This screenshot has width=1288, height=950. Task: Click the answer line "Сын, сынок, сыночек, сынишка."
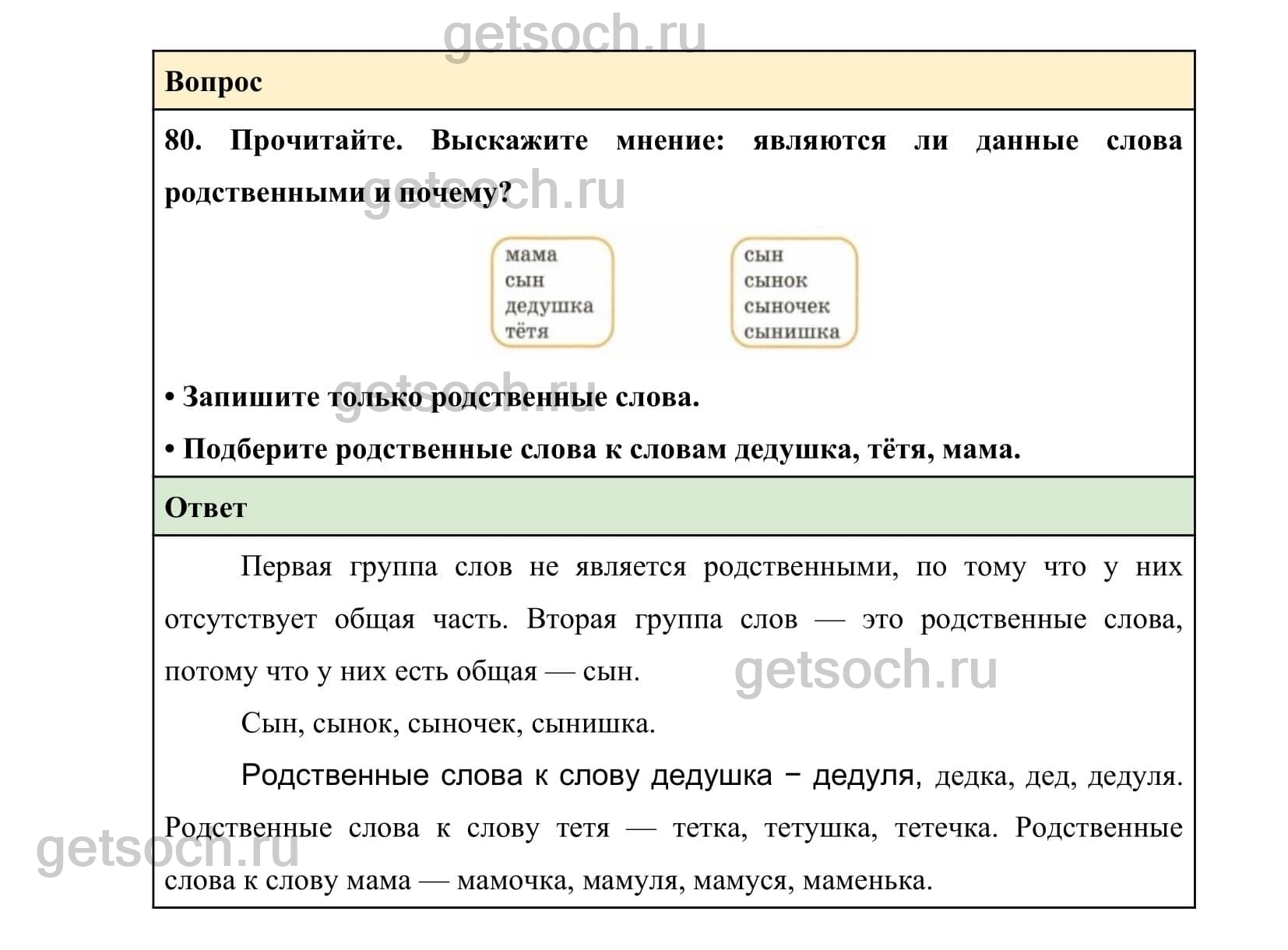click(448, 723)
